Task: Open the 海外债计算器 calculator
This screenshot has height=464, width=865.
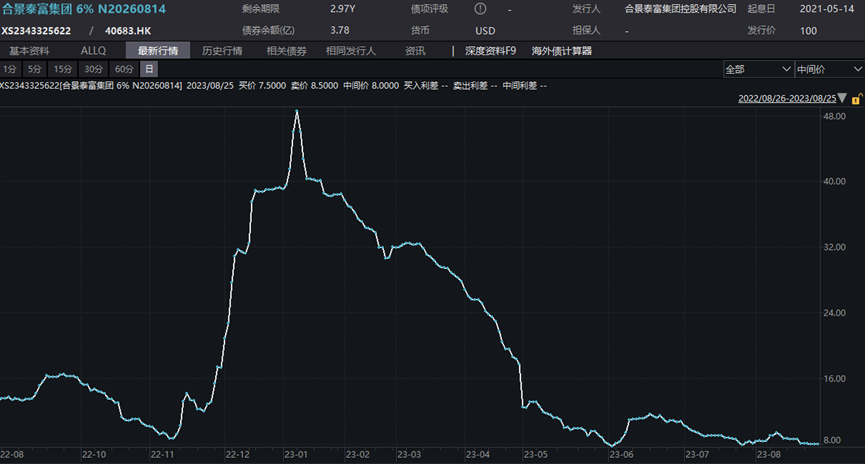Action: pyautogui.click(x=562, y=50)
